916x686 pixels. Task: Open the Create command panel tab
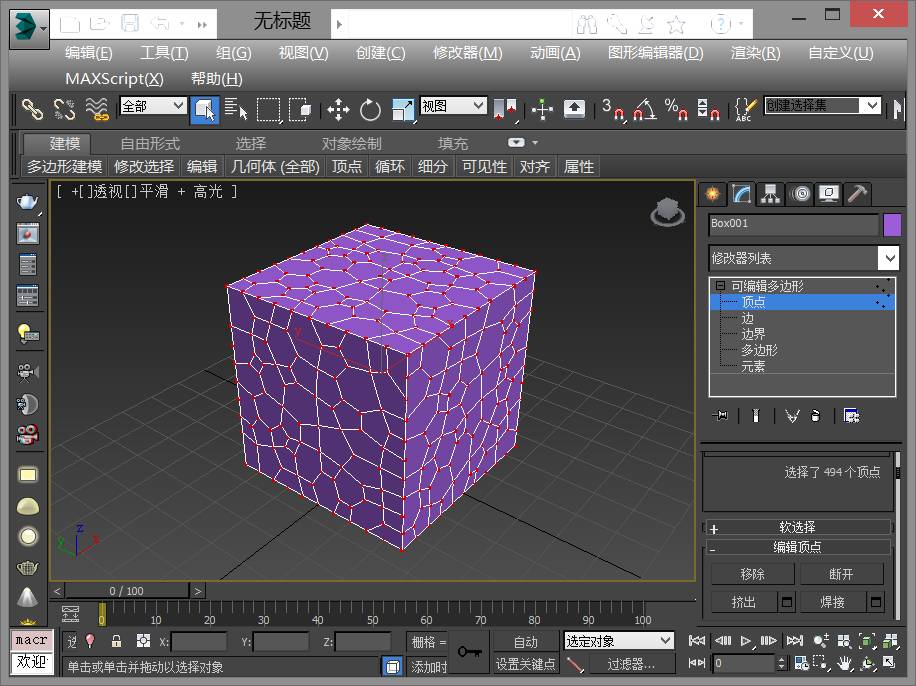(713, 194)
